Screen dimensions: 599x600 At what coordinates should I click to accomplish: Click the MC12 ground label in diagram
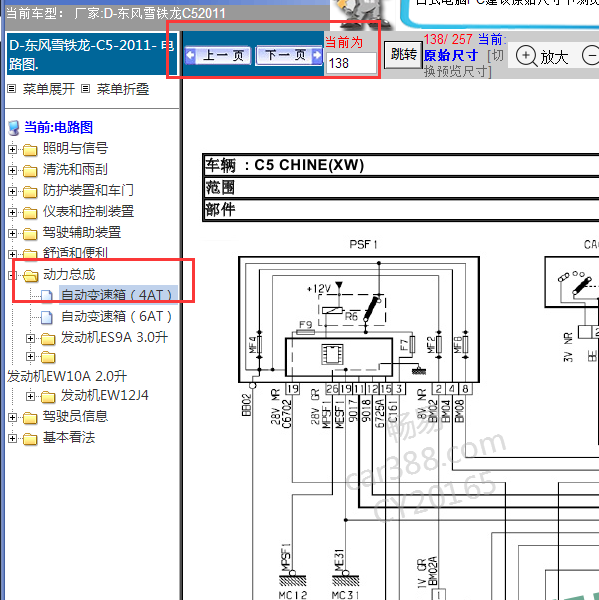(x=293, y=595)
